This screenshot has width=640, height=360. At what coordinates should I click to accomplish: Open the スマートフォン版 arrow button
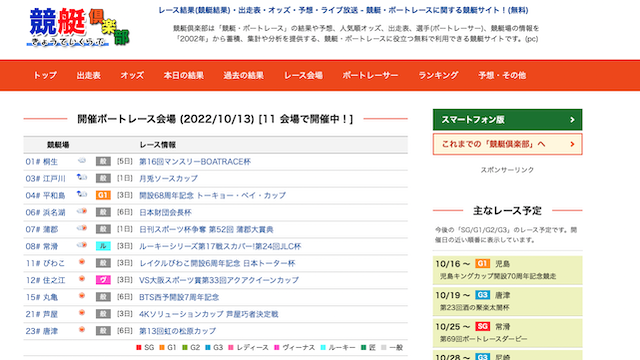(x=507, y=120)
